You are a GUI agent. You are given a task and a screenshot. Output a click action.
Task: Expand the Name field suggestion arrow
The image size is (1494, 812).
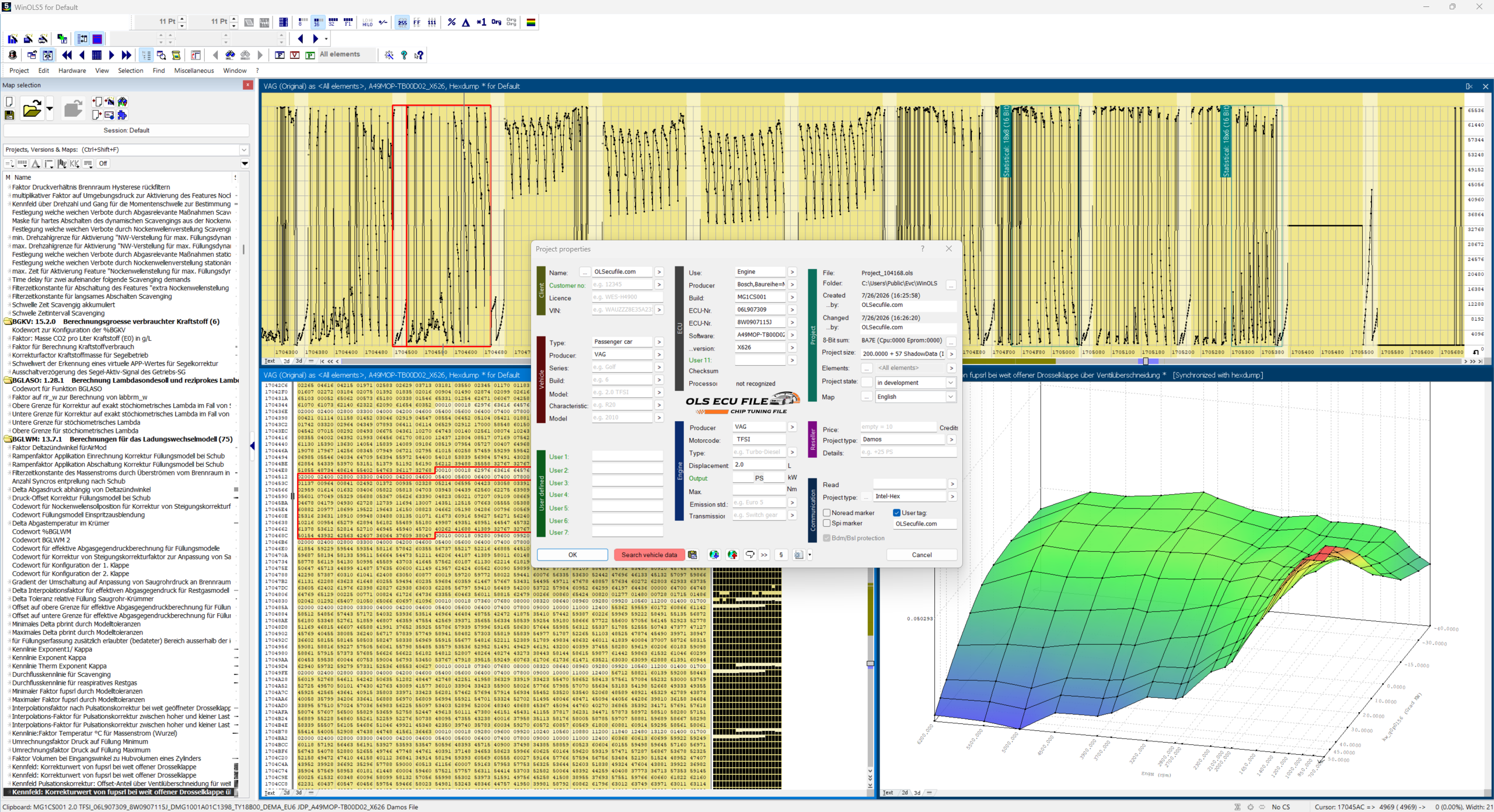coord(659,272)
